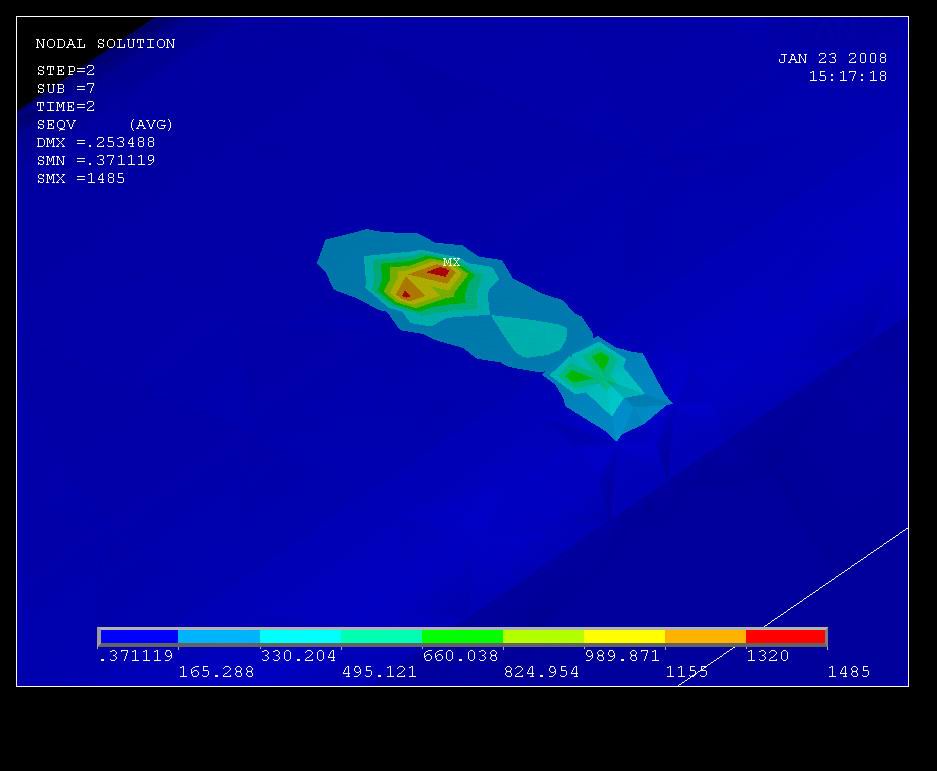Viewport: 937px width, 771px height.
Task: Click legend value 824.954
Action: 541,672
